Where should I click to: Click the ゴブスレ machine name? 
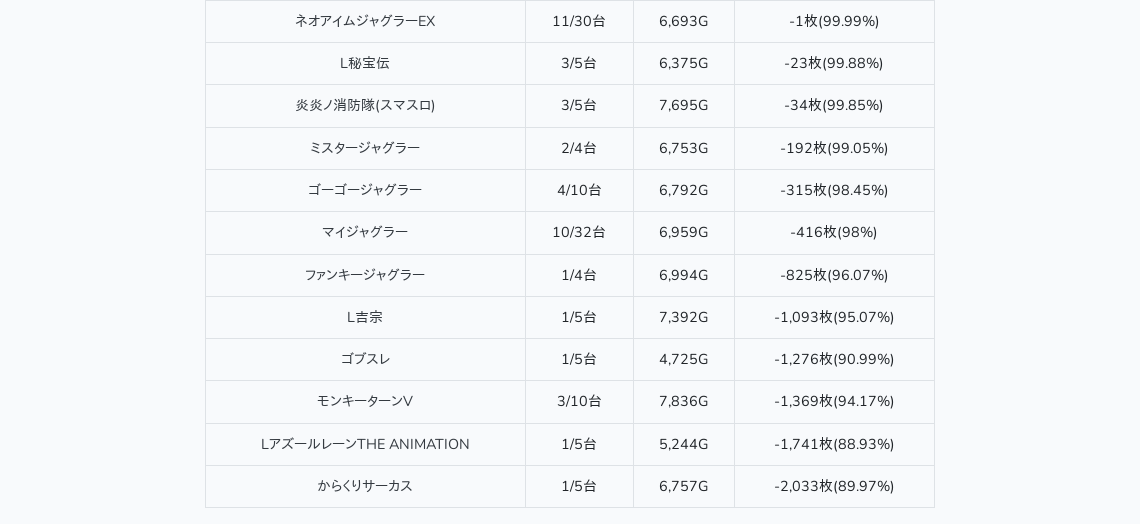(365, 359)
